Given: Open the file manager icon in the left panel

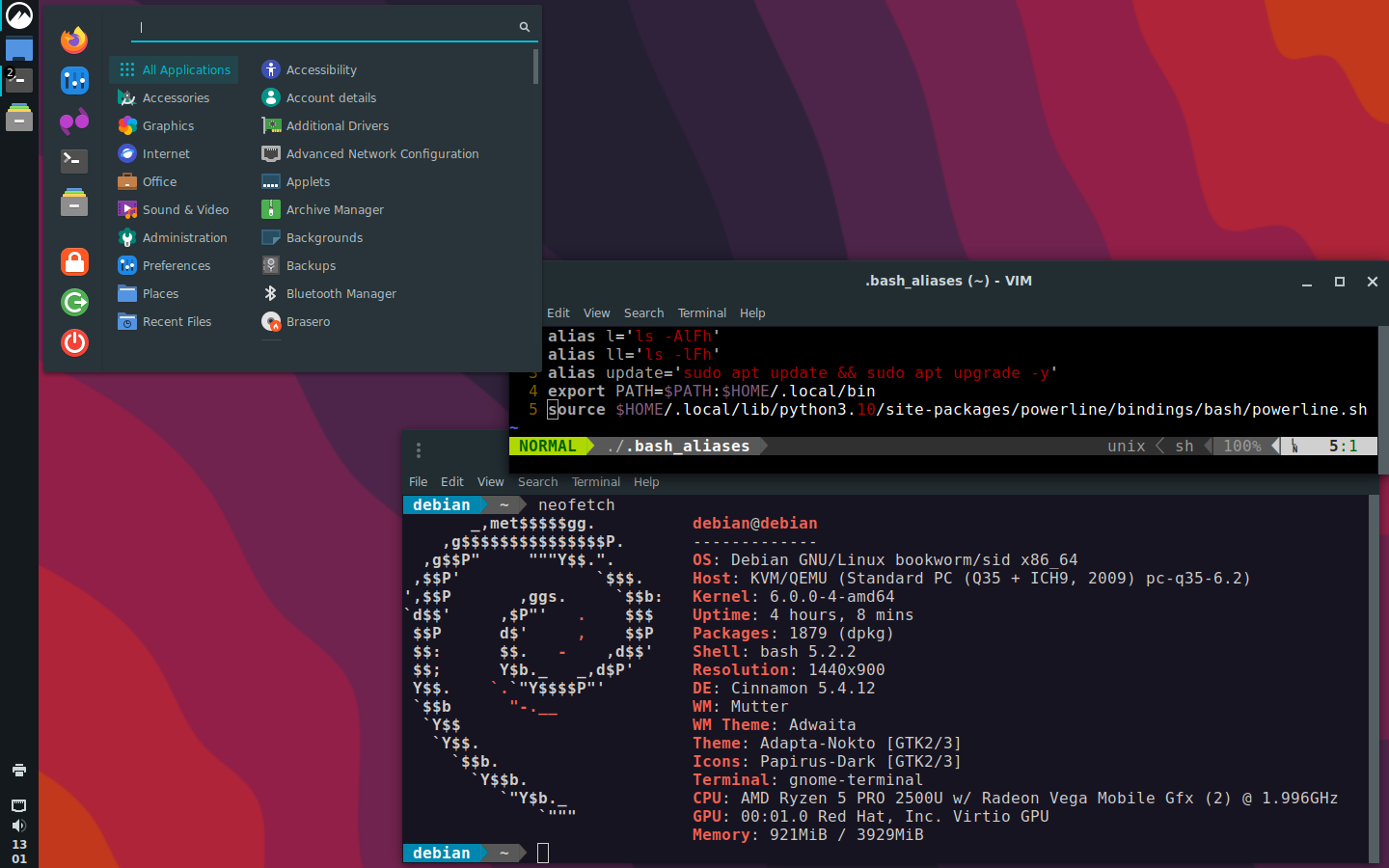Looking at the screenshot, I should click(x=19, y=118).
